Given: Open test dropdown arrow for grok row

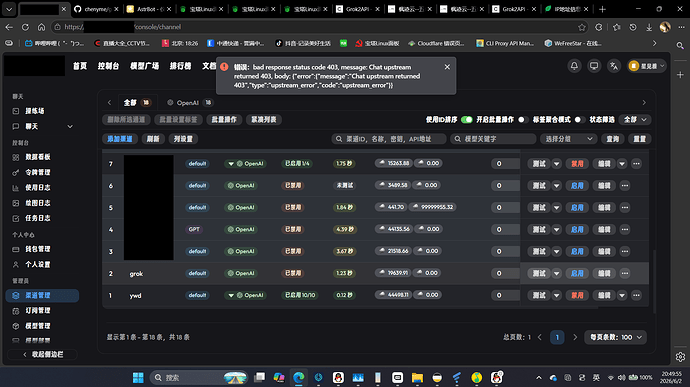Looking at the screenshot, I should tap(557, 273).
